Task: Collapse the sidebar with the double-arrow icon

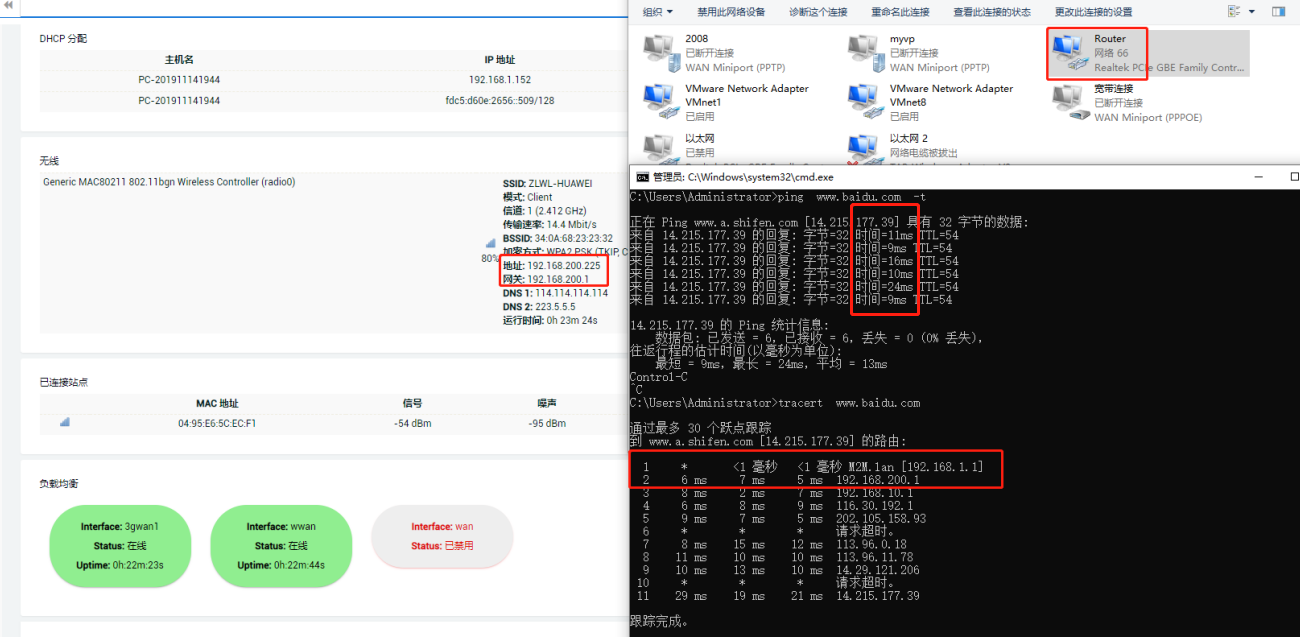Action: click(9, 7)
